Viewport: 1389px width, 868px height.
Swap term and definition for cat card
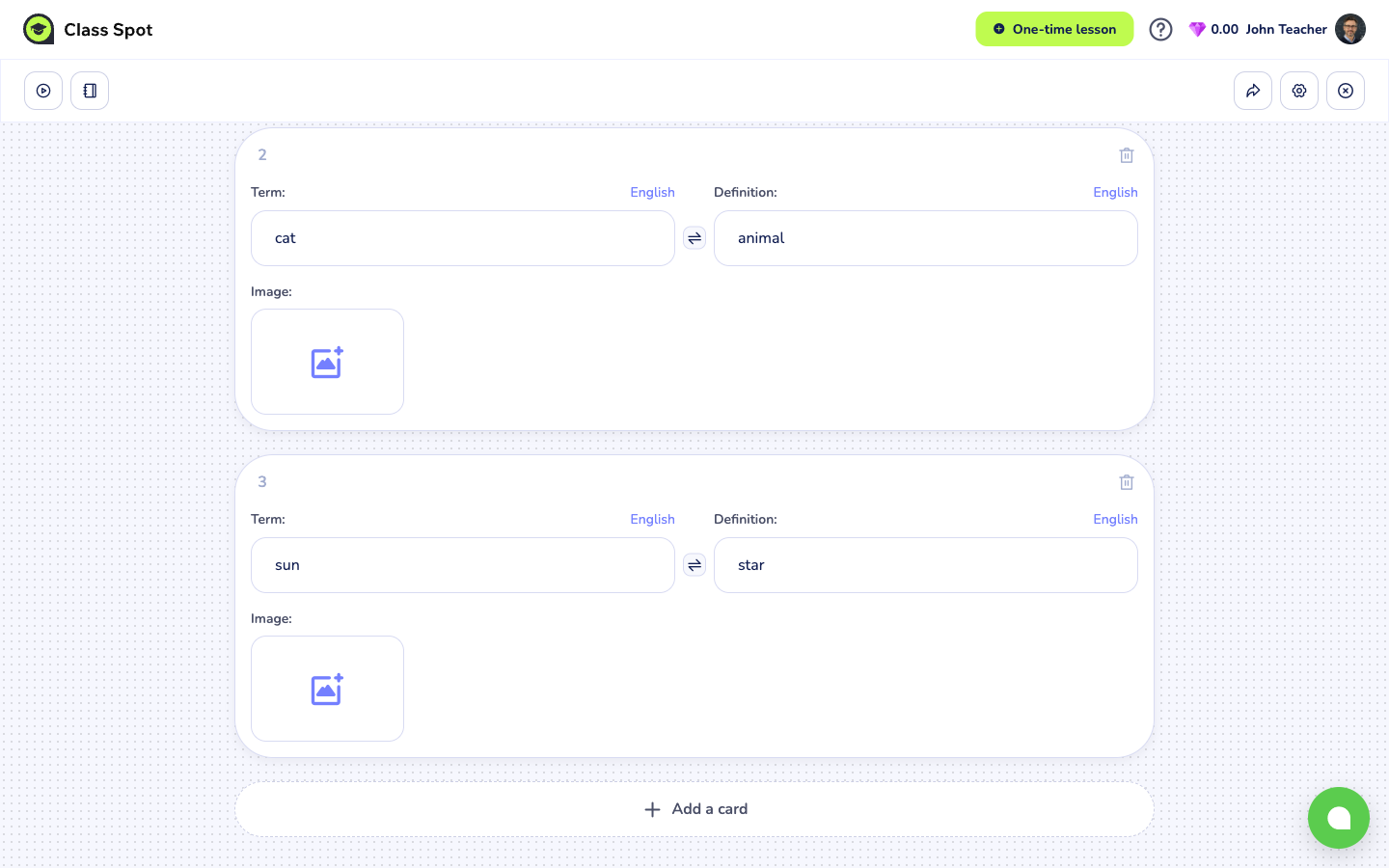[x=694, y=238]
